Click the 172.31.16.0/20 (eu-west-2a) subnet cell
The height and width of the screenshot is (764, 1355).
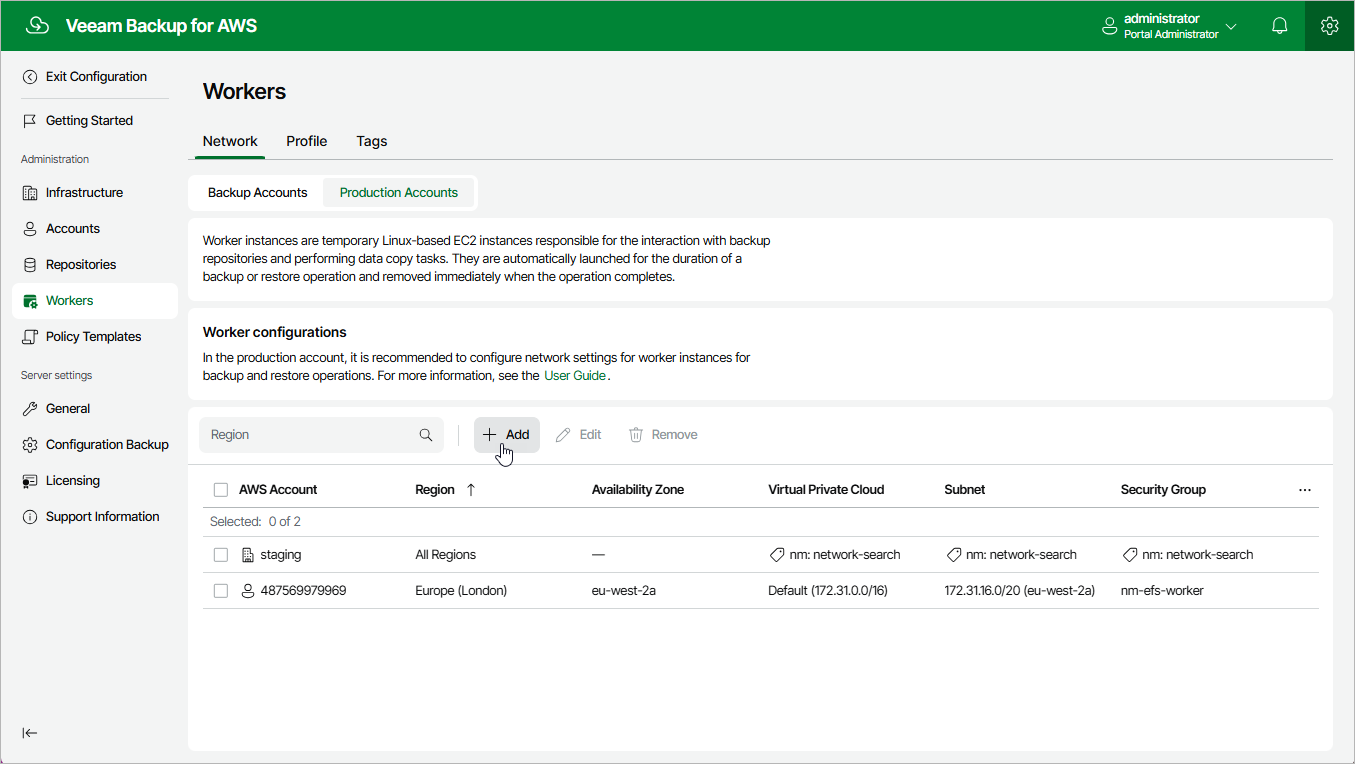pos(1020,591)
